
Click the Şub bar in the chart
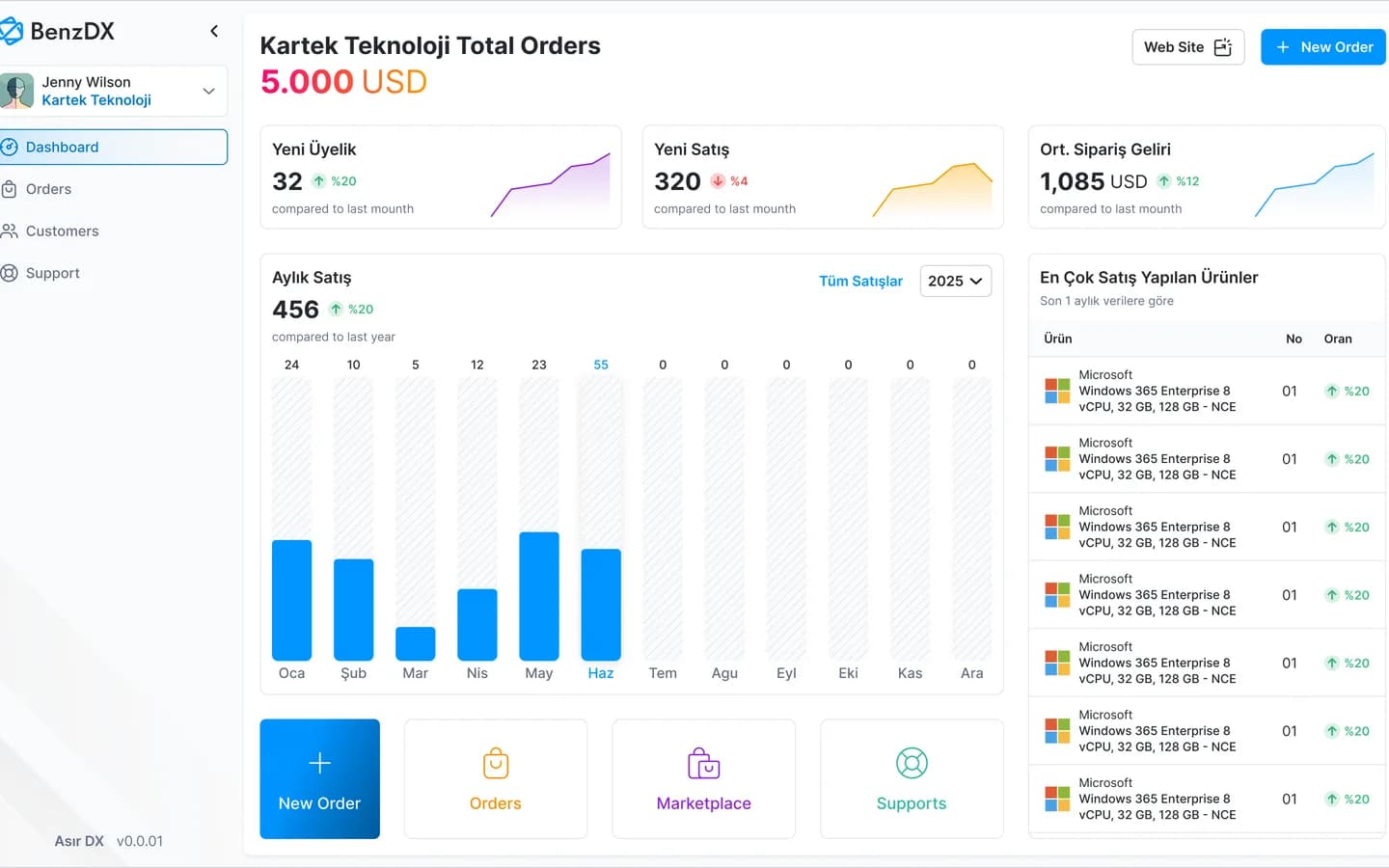click(x=354, y=610)
